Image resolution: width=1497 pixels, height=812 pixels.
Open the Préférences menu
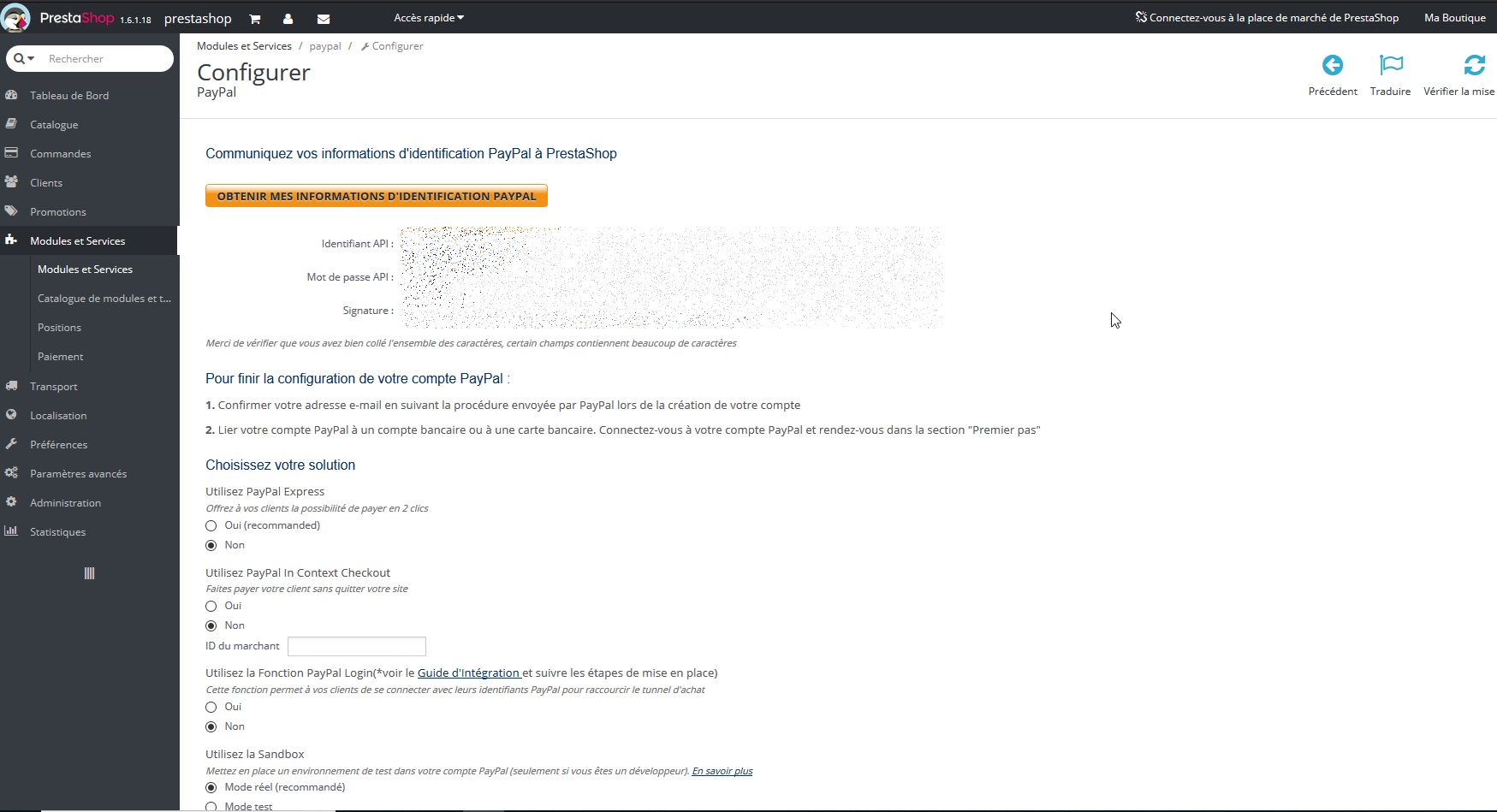tap(58, 445)
